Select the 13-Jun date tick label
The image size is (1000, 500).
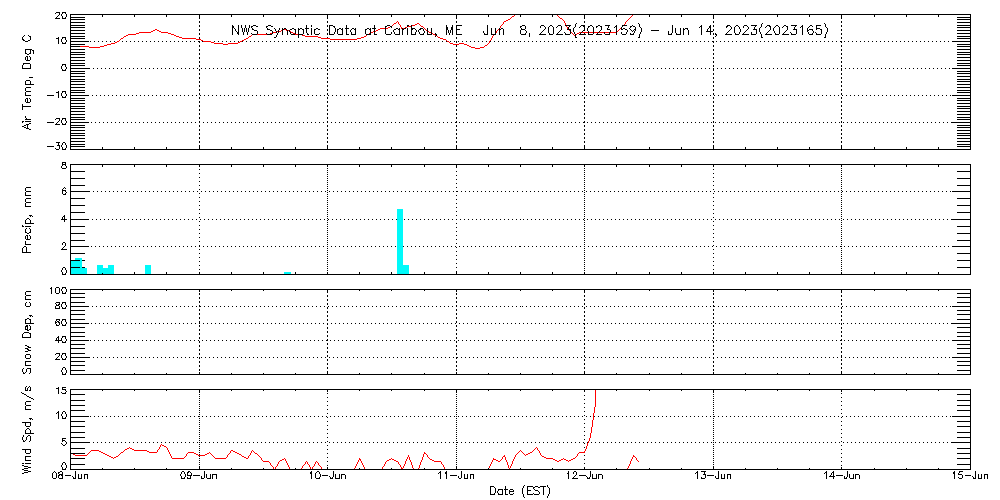(714, 478)
